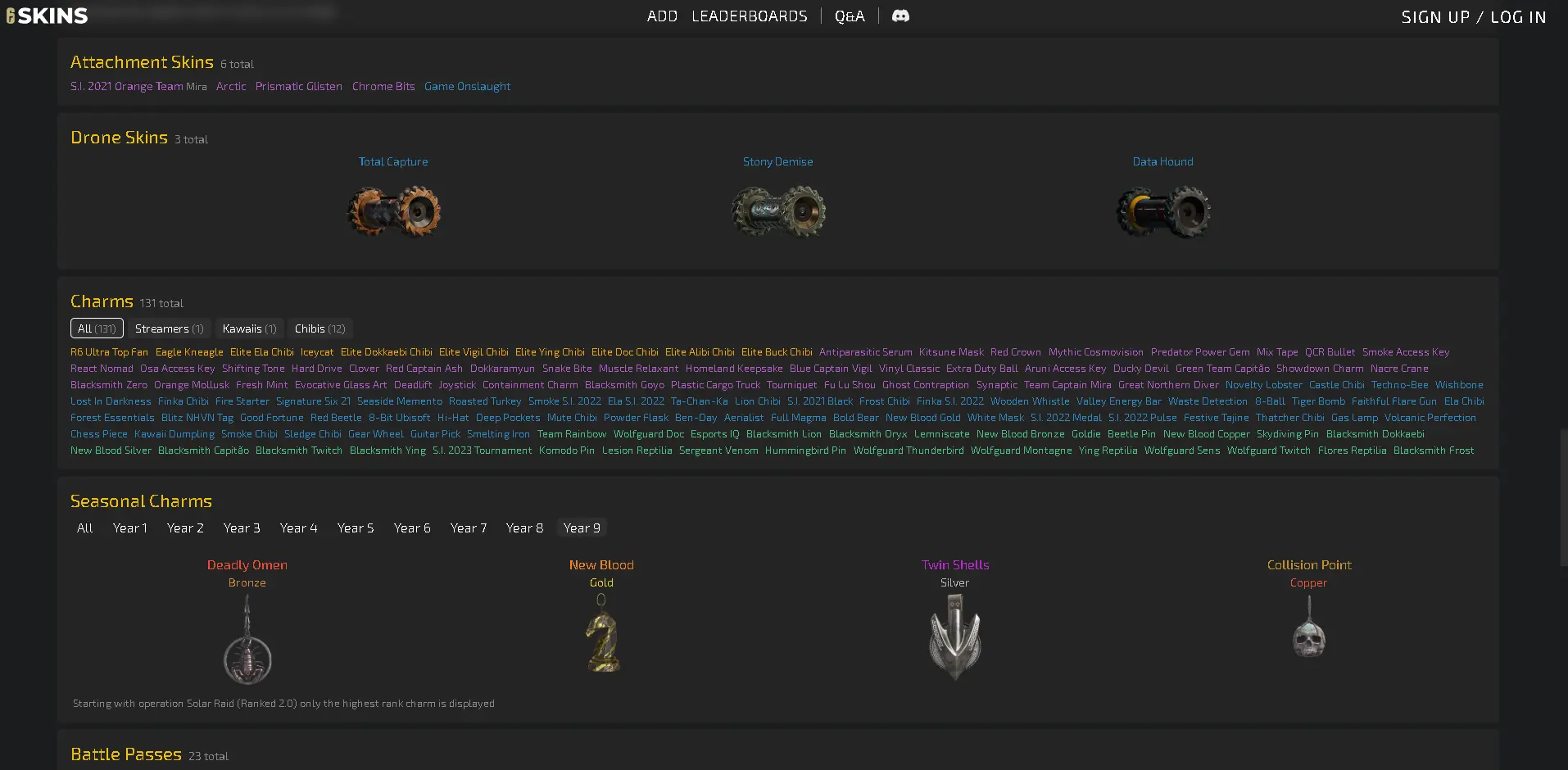Screen dimensions: 1568x770
Task: Select the Stony Demise drone skin image
Action: coord(777,211)
